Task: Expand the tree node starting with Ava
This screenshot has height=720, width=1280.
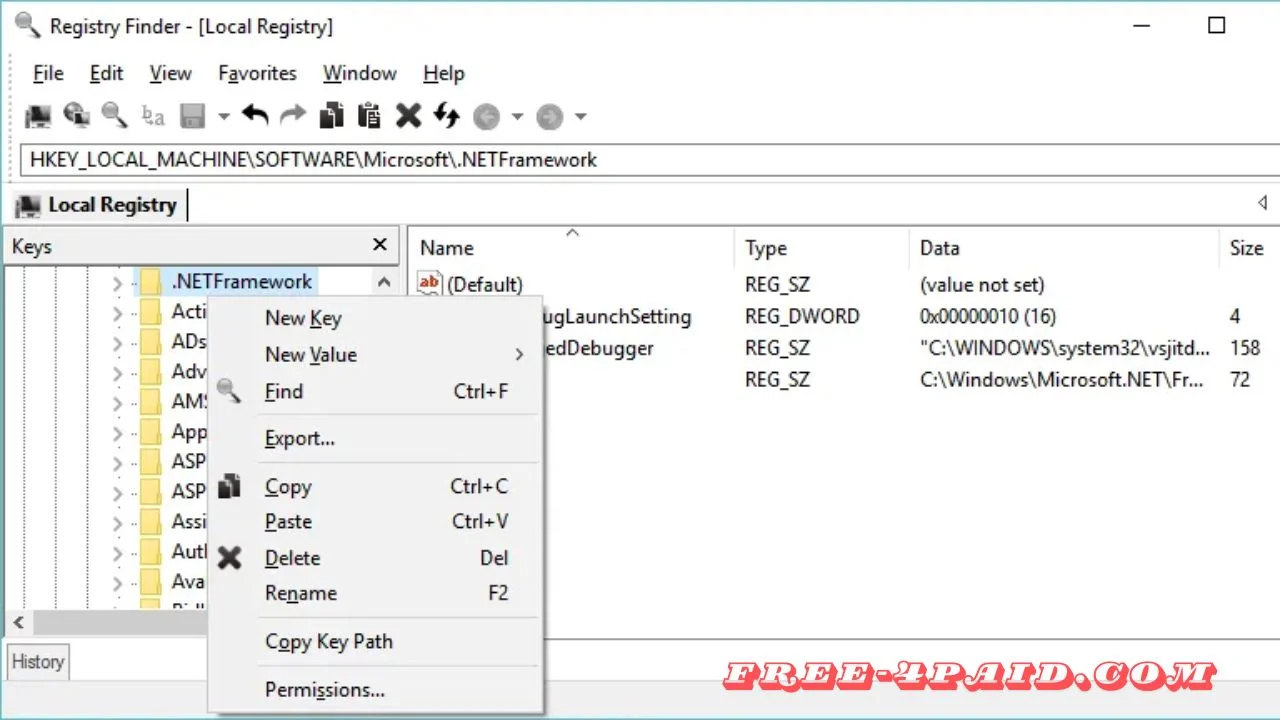Action: (x=118, y=583)
